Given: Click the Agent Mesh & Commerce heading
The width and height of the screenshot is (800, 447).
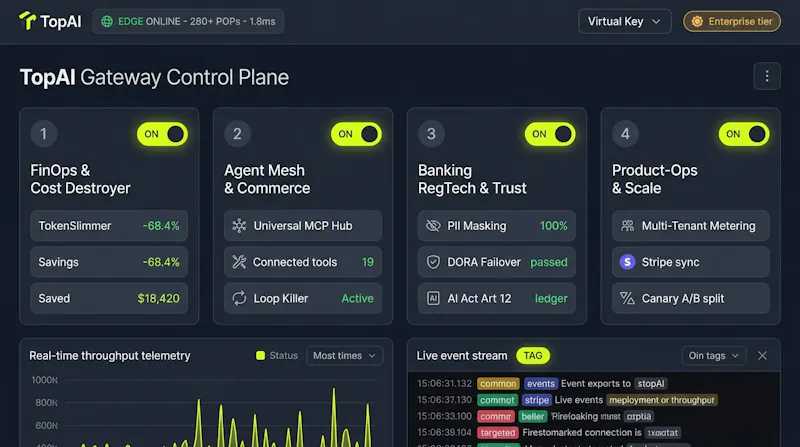Looking at the screenshot, I should point(267,179).
